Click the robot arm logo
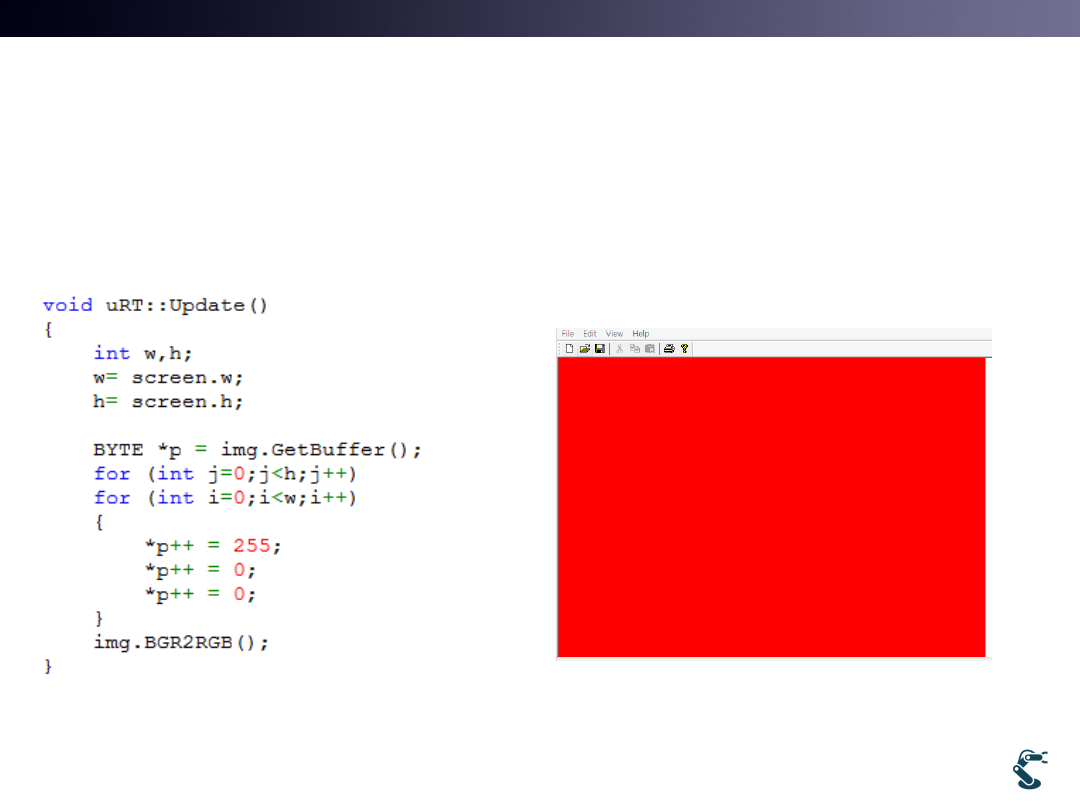Image resolution: width=1080 pixels, height=810 pixels. point(1030,769)
